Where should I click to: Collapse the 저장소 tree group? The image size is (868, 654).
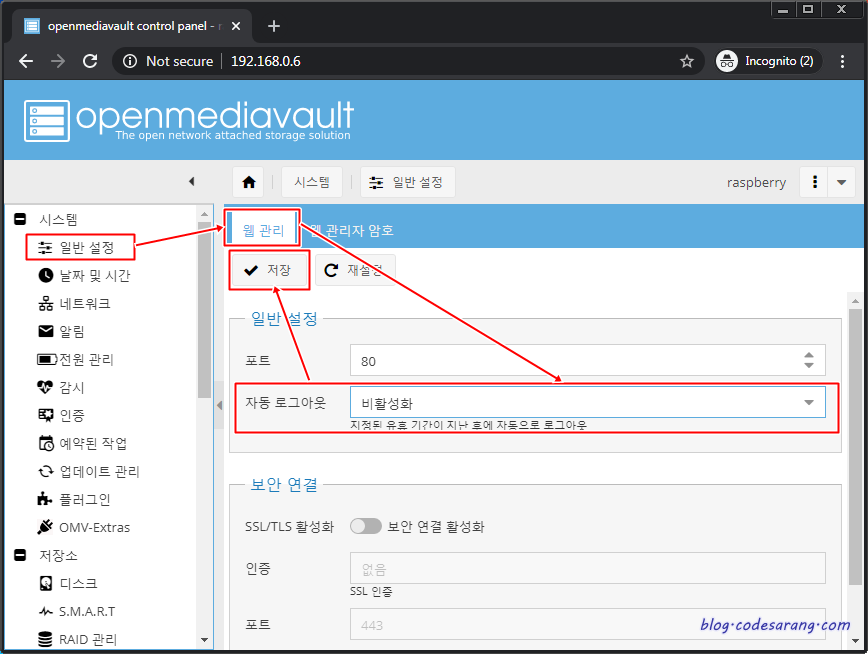(20, 555)
